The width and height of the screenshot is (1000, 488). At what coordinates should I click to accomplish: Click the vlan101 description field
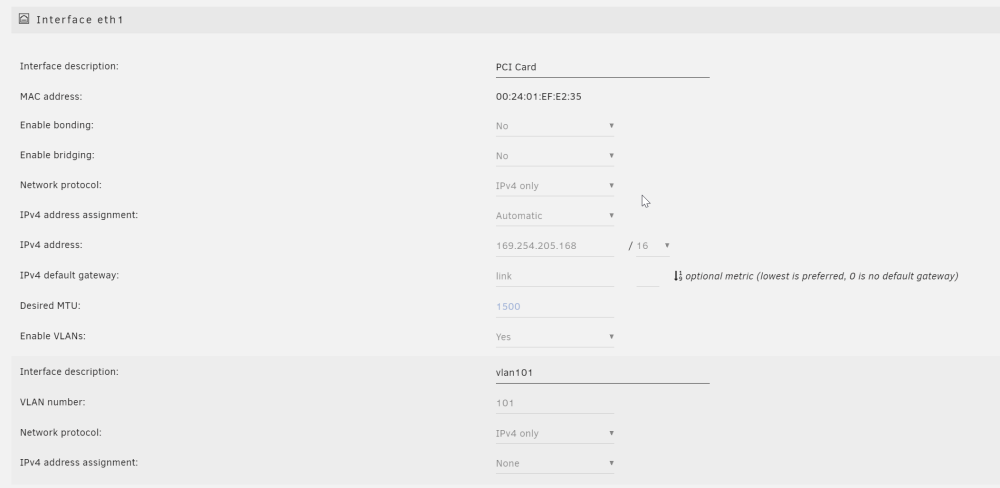pyautogui.click(x=602, y=373)
